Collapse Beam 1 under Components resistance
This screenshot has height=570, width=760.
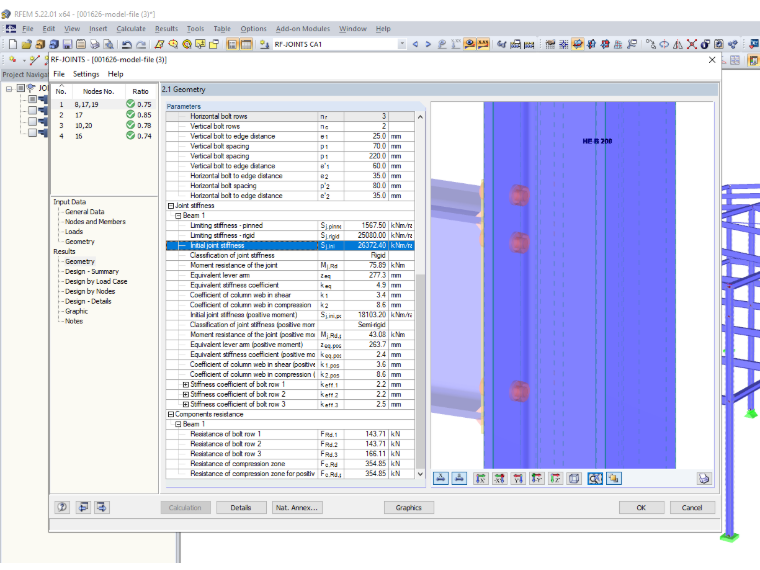coord(178,424)
